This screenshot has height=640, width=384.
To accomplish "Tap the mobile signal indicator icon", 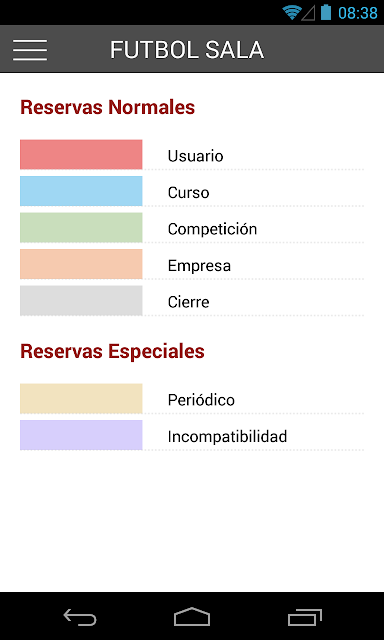I will (x=309, y=13).
